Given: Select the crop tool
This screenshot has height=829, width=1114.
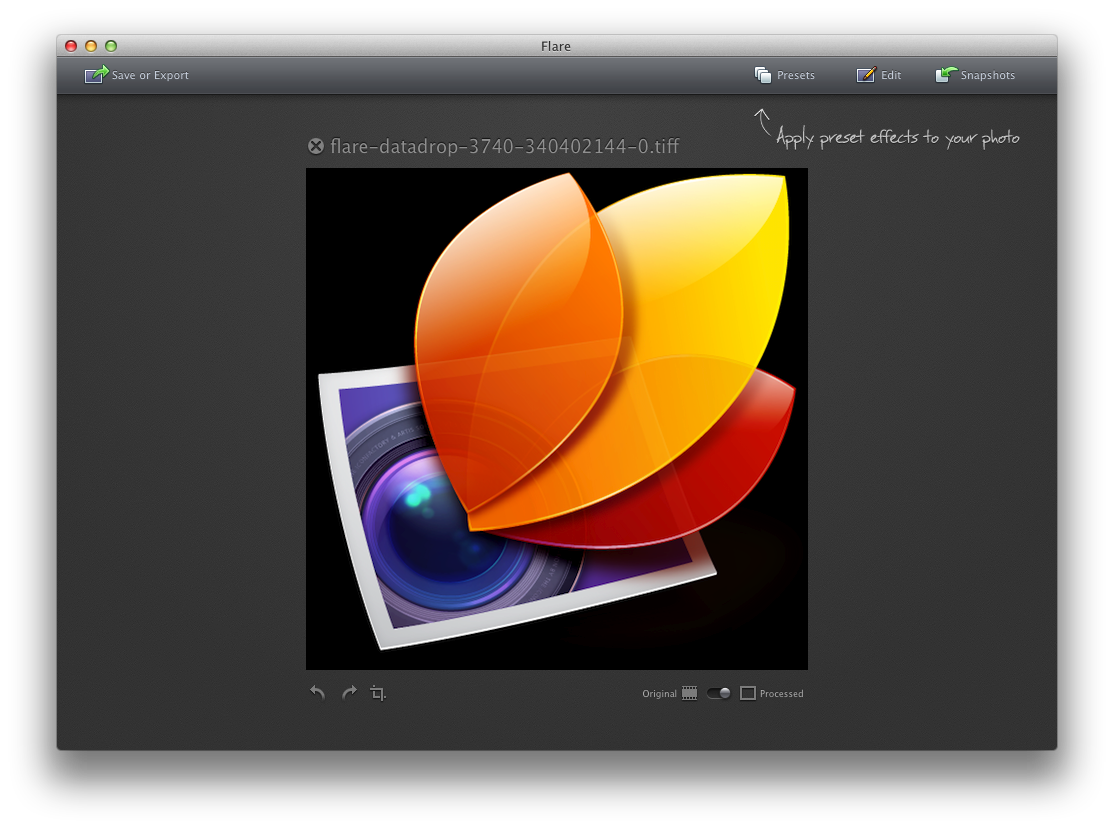Looking at the screenshot, I should pos(378,693).
